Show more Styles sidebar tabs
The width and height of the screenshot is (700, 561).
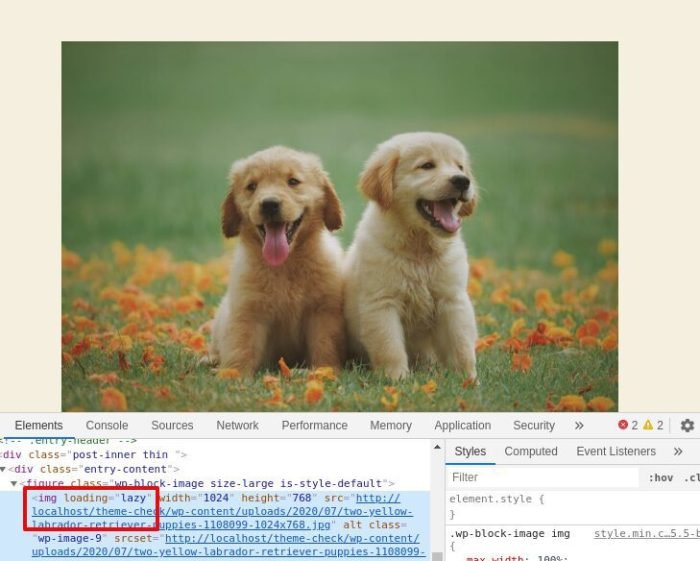coord(678,451)
